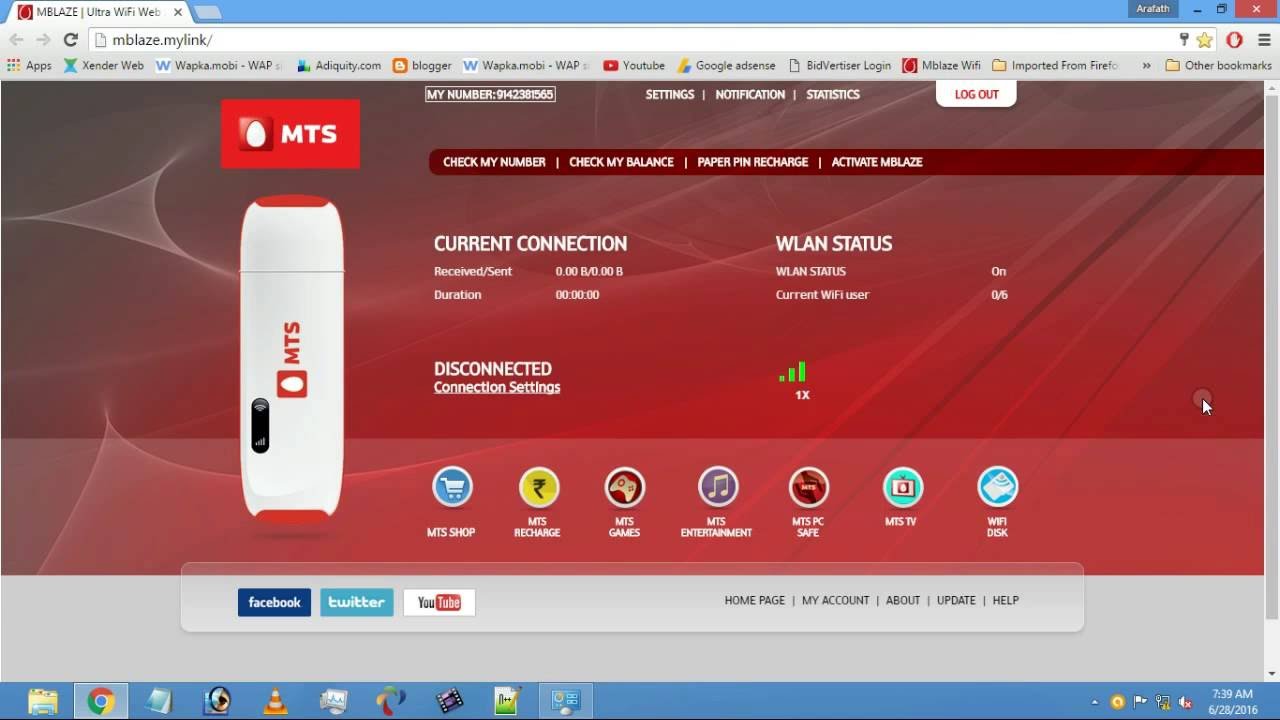The width and height of the screenshot is (1280, 720).
Task: Open the BidVertiser Login bookmark
Action: [839, 65]
